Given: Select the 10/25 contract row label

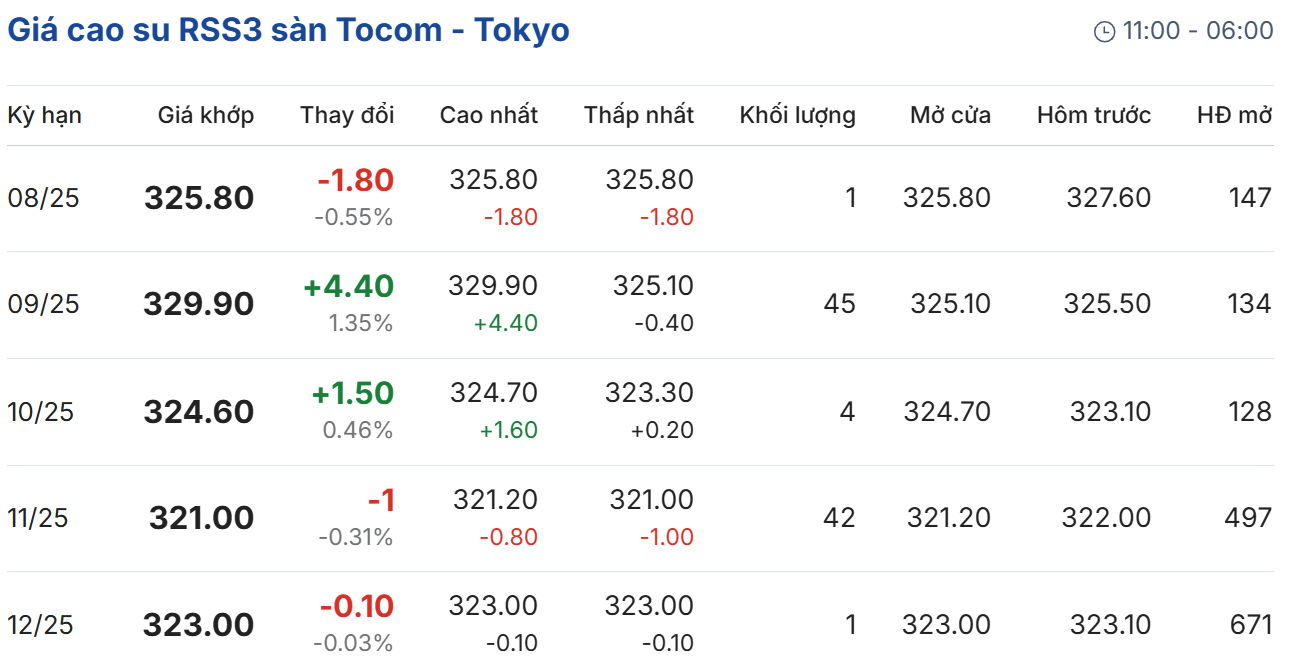Looking at the screenshot, I should (41, 411).
